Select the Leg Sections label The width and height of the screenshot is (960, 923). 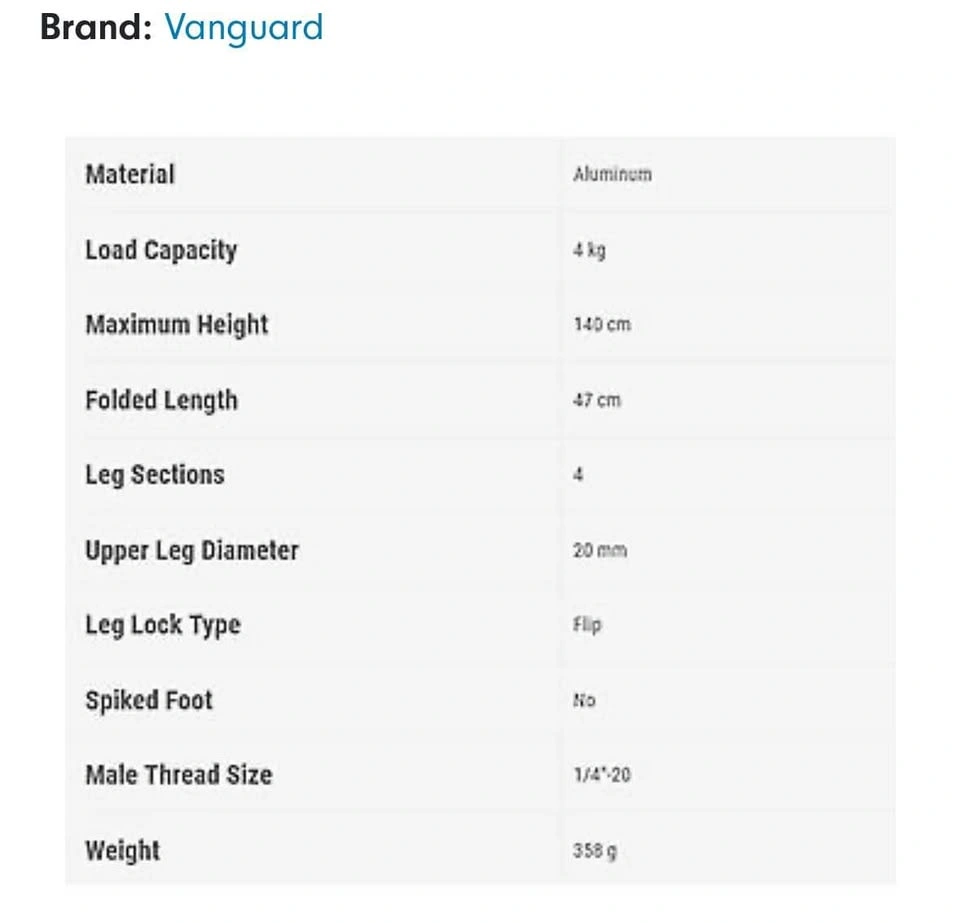tap(155, 476)
